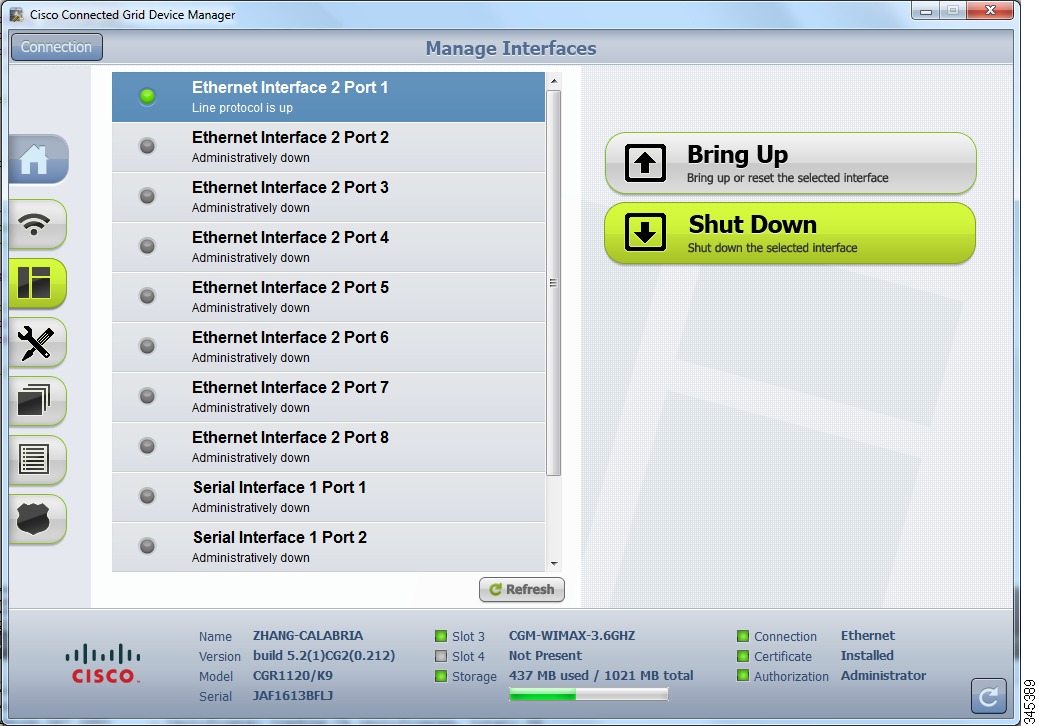Click version text build 5.2(1)CG2(0.212)
Viewport: 1039px width, 726px height.
point(324,655)
